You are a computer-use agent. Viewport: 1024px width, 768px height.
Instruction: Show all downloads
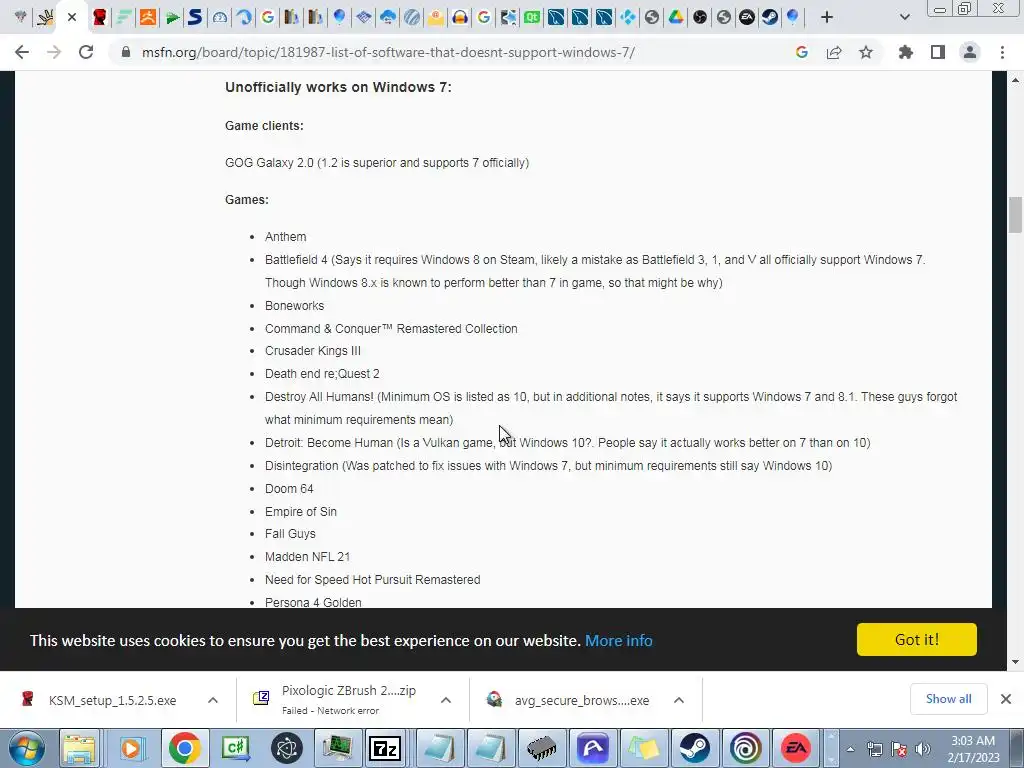click(948, 699)
